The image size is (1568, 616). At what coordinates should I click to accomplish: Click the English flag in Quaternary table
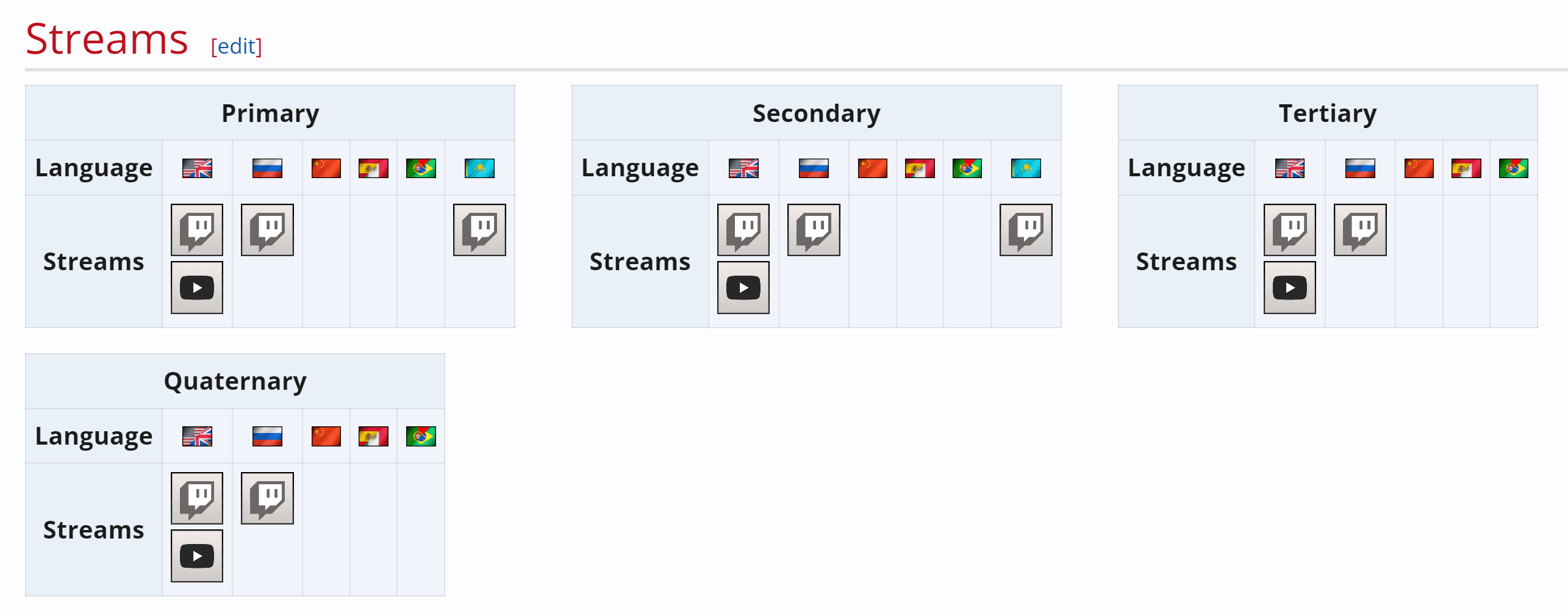click(197, 437)
